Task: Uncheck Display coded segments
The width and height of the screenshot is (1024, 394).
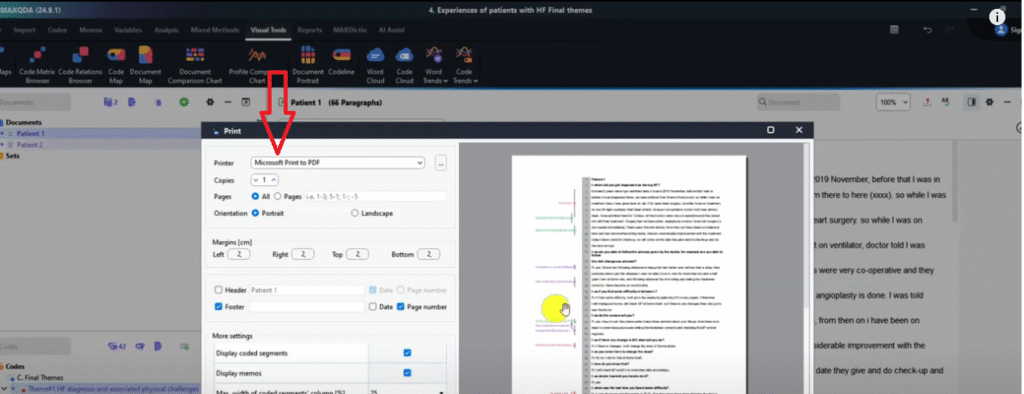Action: click(x=407, y=353)
